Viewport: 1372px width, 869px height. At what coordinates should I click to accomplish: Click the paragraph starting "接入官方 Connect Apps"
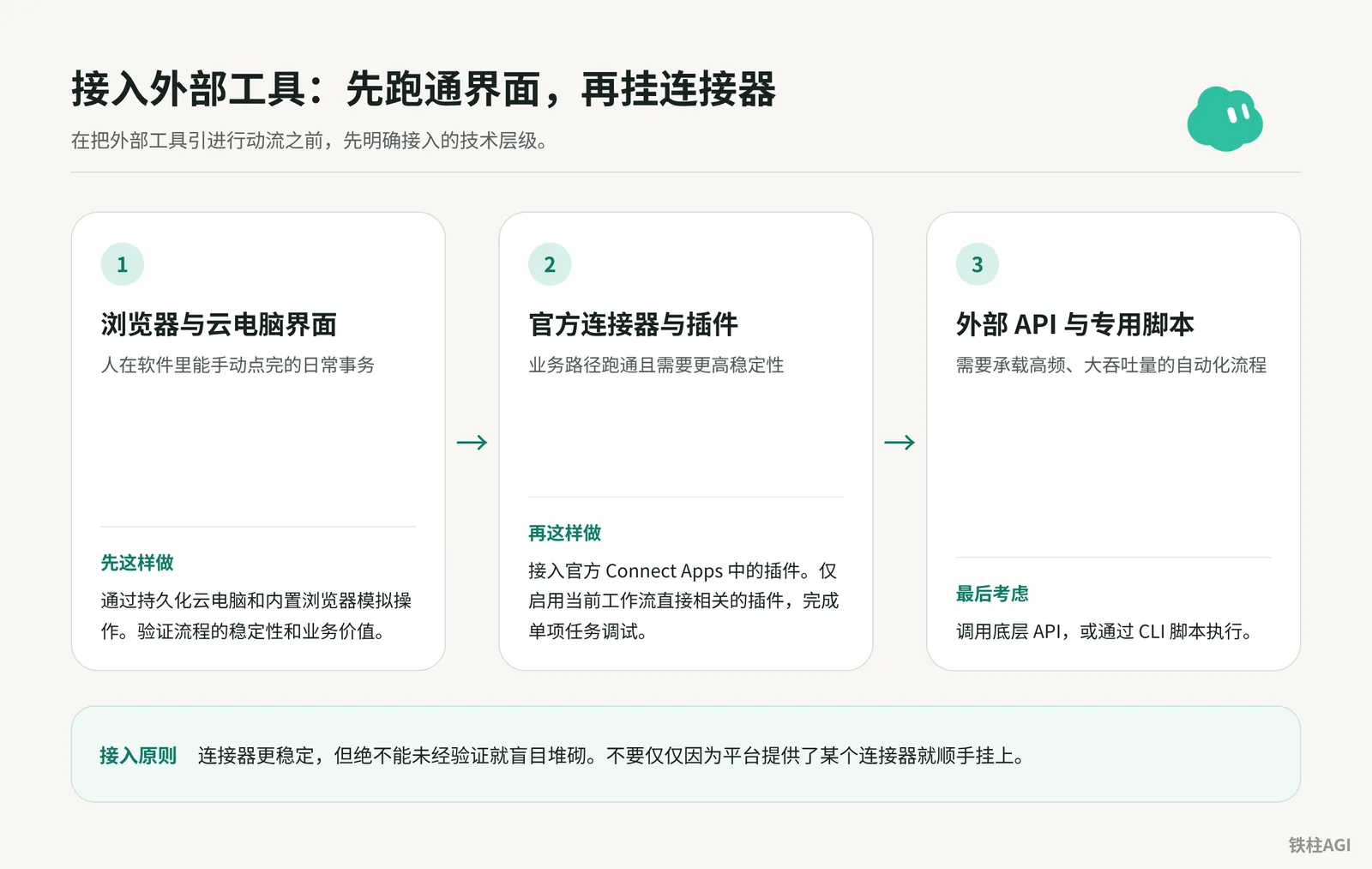[683, 600]
